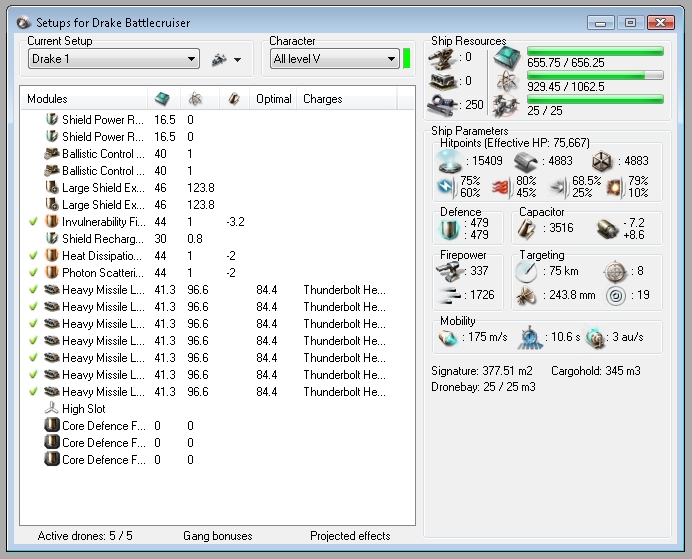The width and height of the screenshot is (692, 559).
Task: Open Projected effects
Action: (350, 536)
